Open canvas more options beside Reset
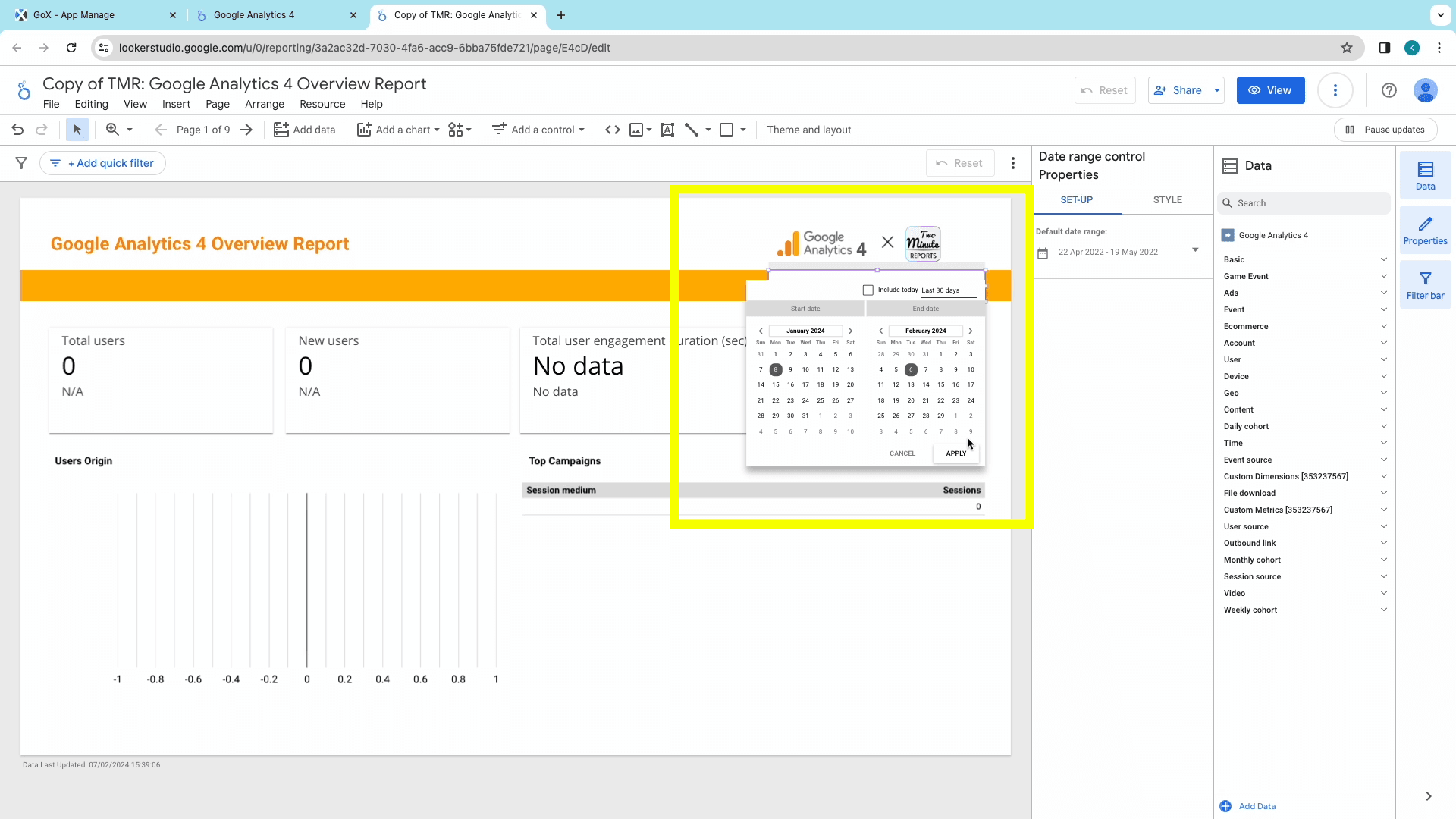Screen dimensions: 1456x819 pos(1013,163)
